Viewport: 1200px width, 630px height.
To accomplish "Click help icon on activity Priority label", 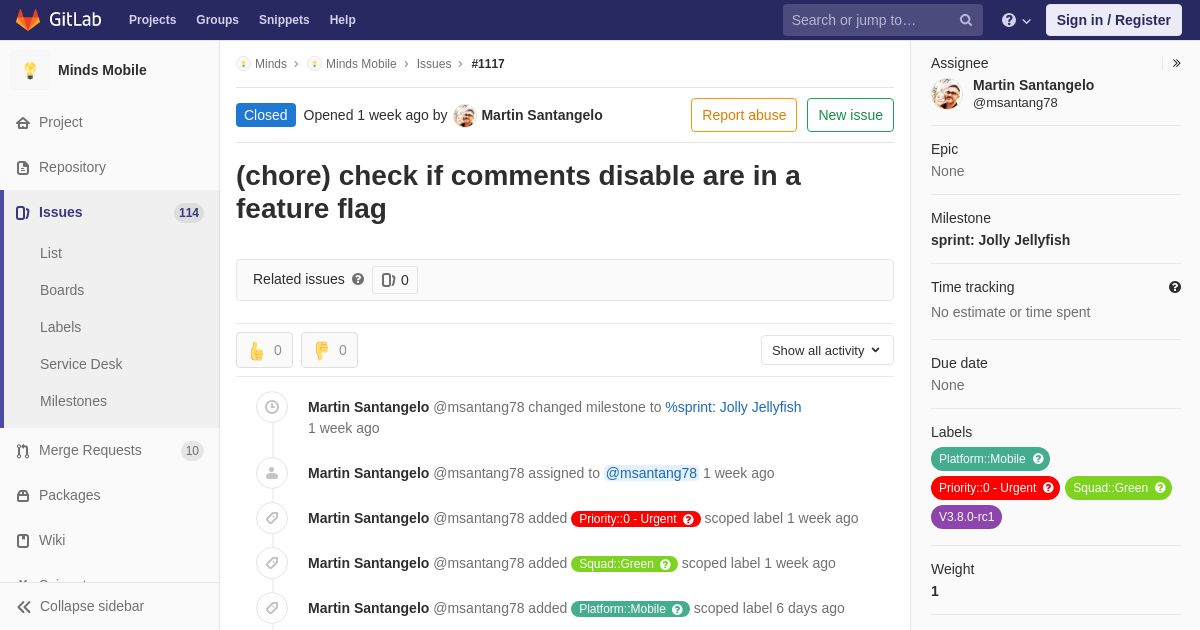I will pos(688,520).
